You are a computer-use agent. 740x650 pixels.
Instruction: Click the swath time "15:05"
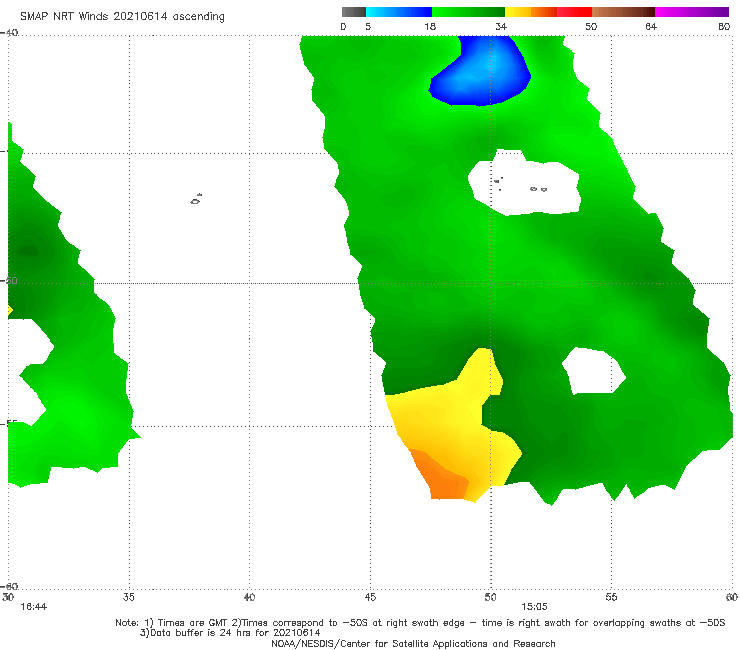click(x=534, y=607)
